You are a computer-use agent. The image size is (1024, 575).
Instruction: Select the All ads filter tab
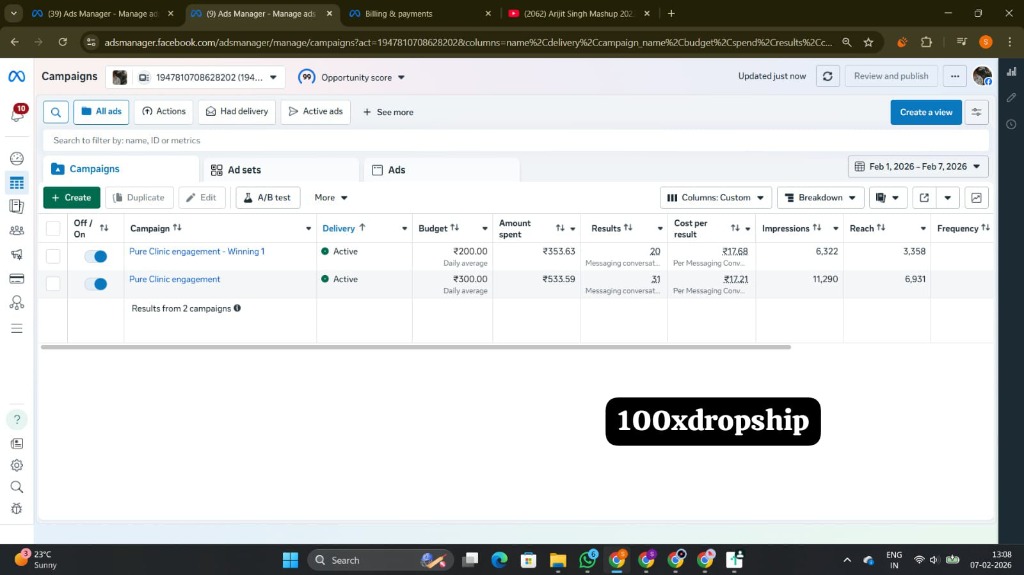coord(101,112)
